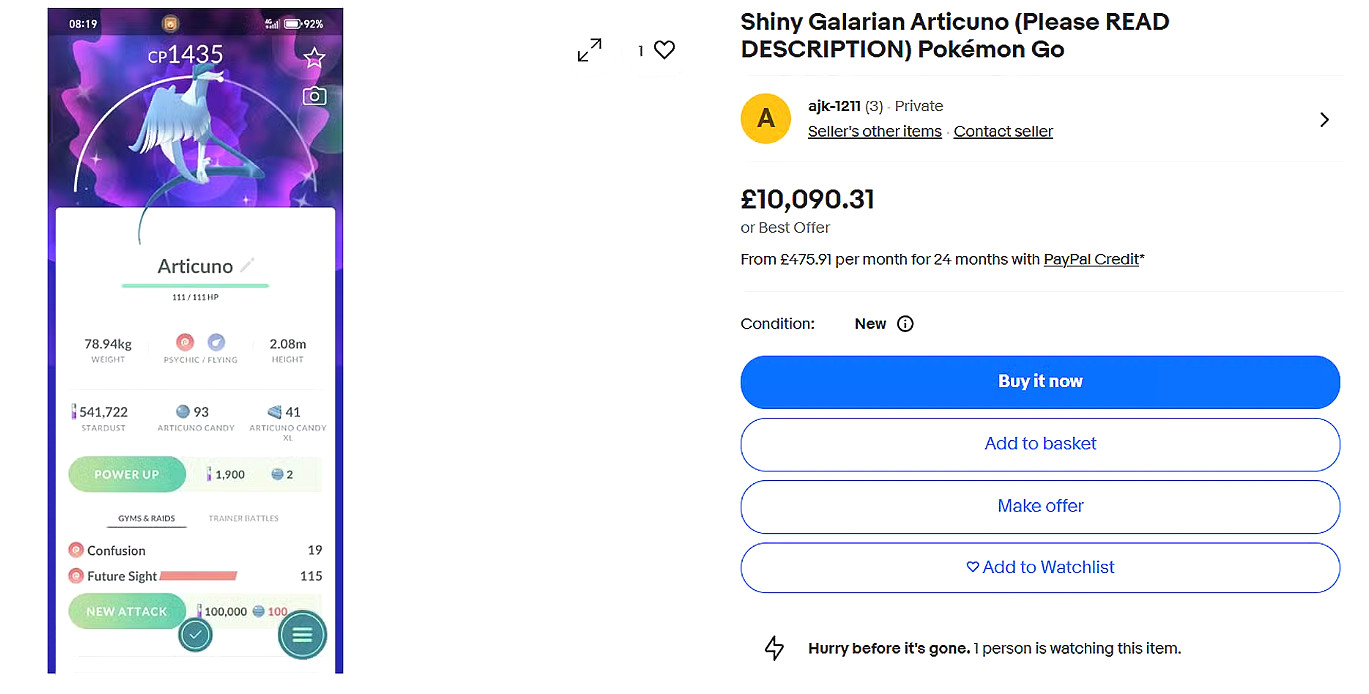Tap the favourite star on the Pokémon screenshot
This screenshot has width=1369, height=694.
[314, 58]
